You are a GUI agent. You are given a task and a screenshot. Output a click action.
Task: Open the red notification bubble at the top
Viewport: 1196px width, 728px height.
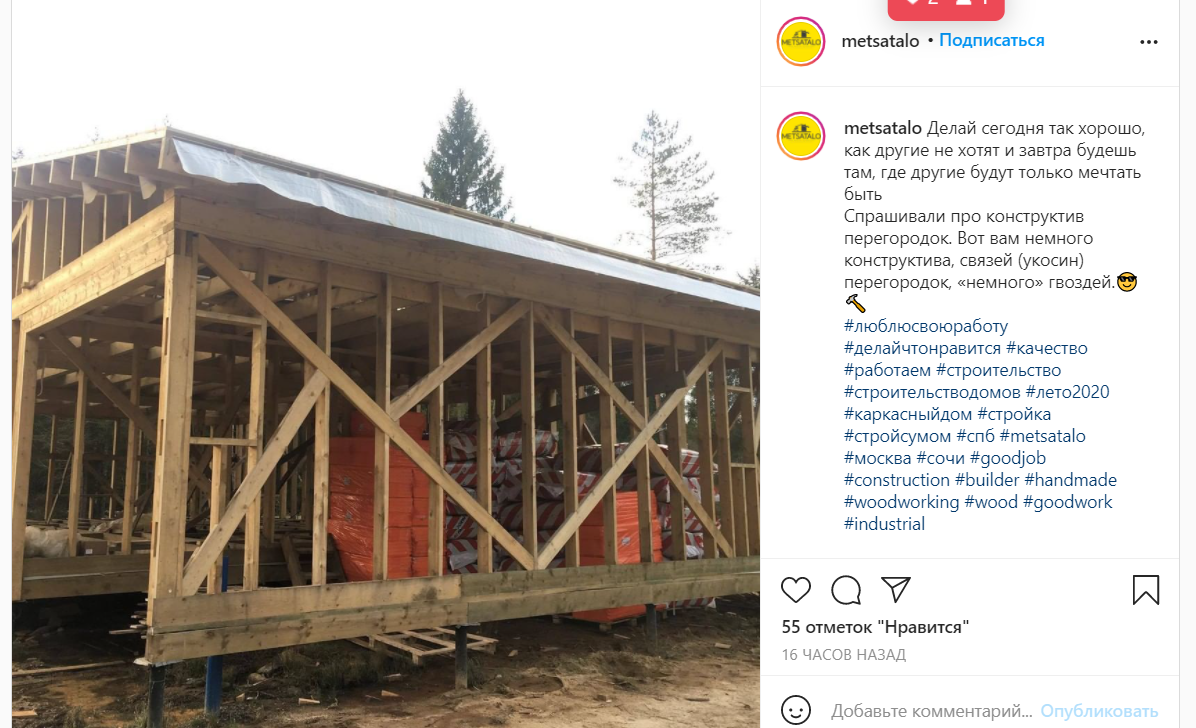(x=946, y=8)
